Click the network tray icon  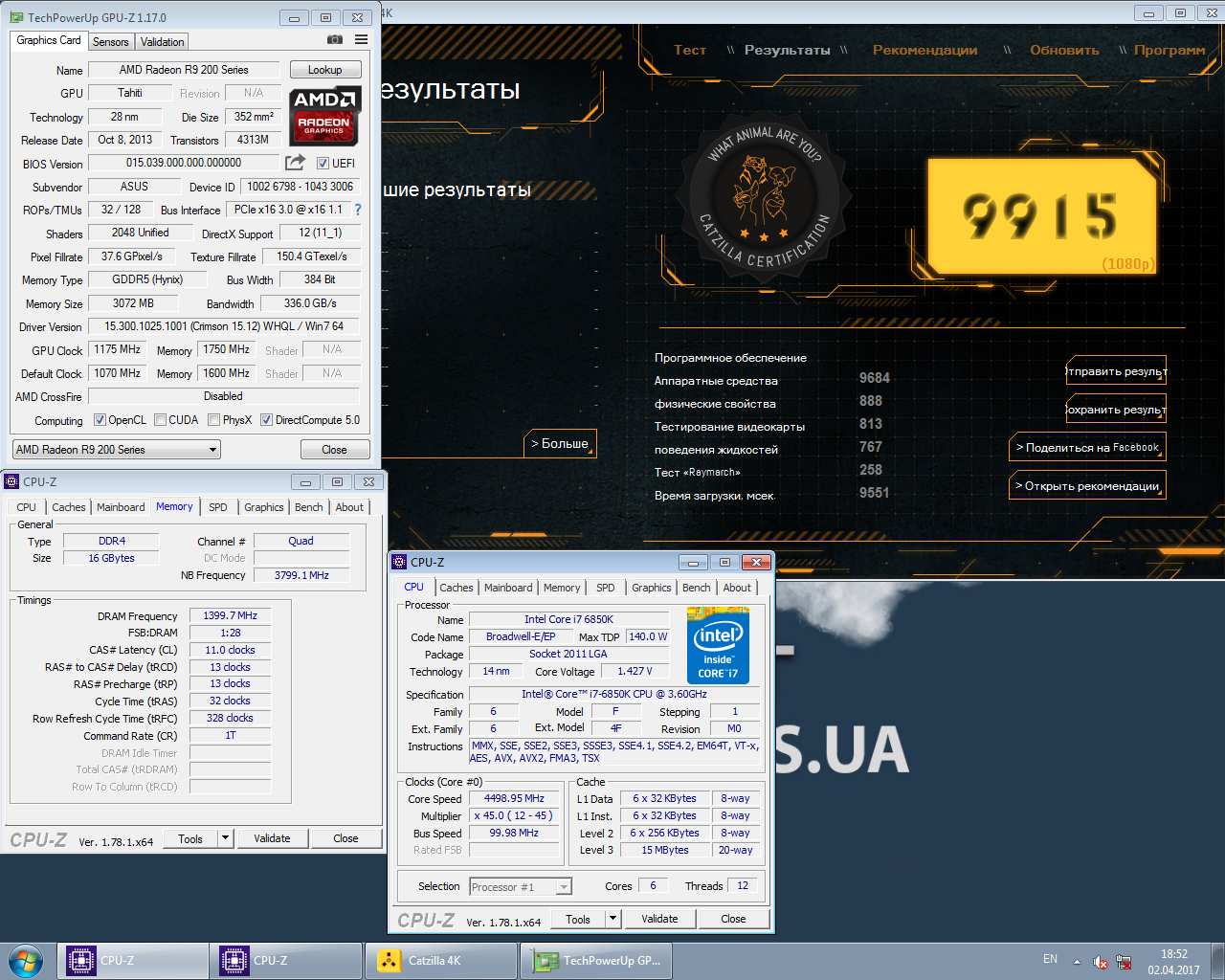(1124, 962)
